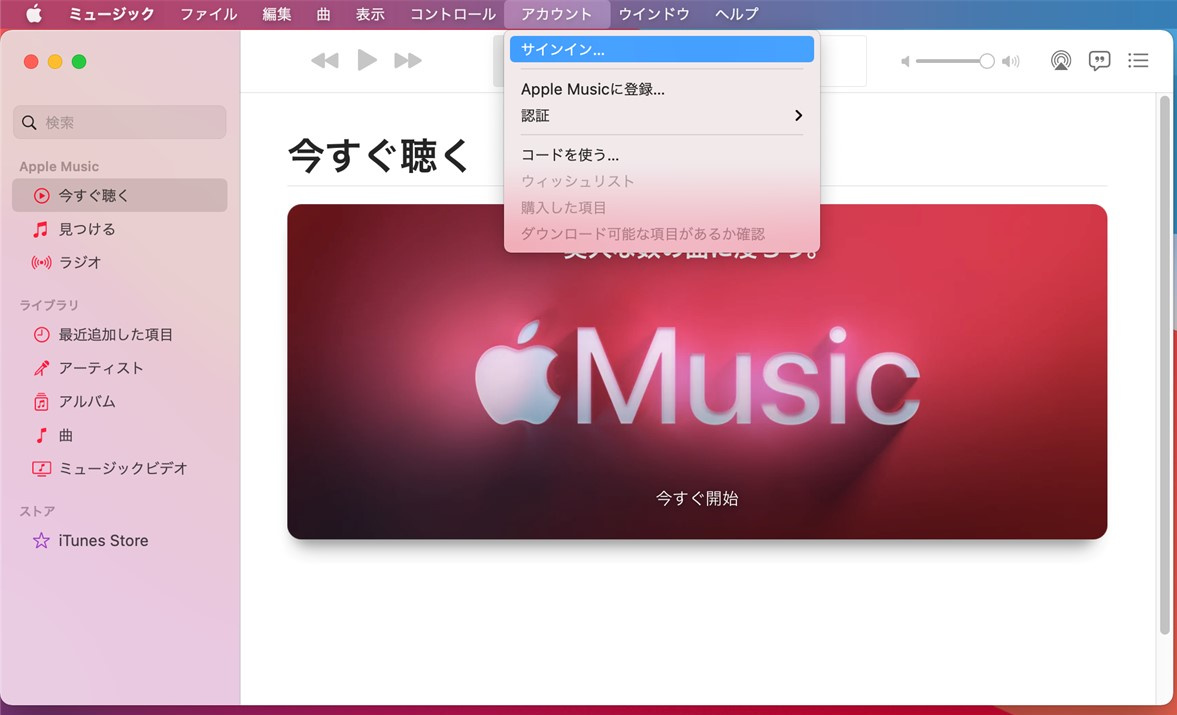Open 最近追加した項目 in library
The image size is (1177, 715).
click(x=115, y=335)
